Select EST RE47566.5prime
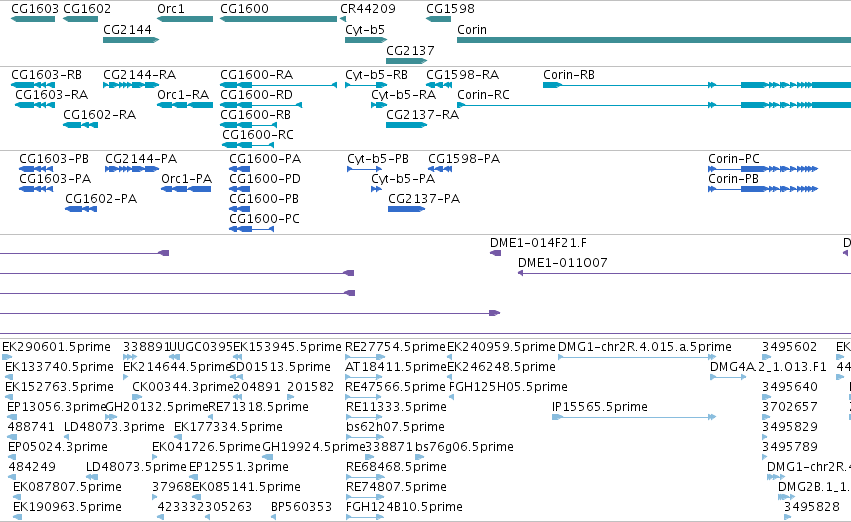851x522 pixels. click(364, 397)
